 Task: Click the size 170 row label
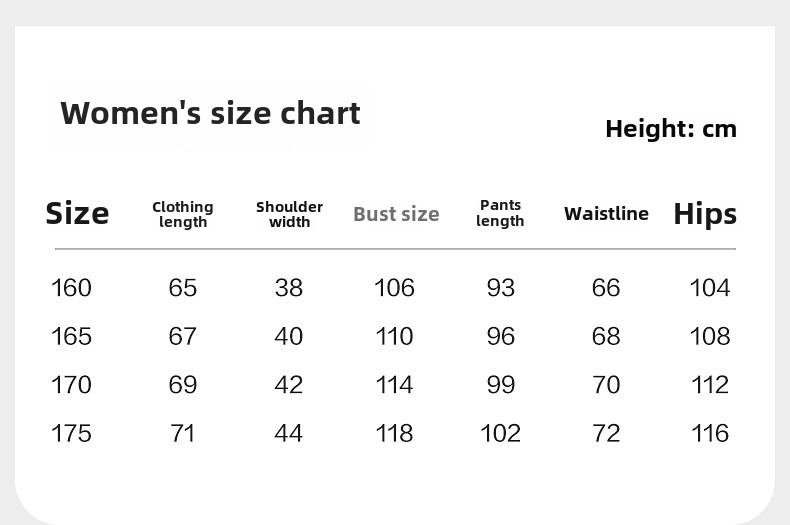point(71,385)
